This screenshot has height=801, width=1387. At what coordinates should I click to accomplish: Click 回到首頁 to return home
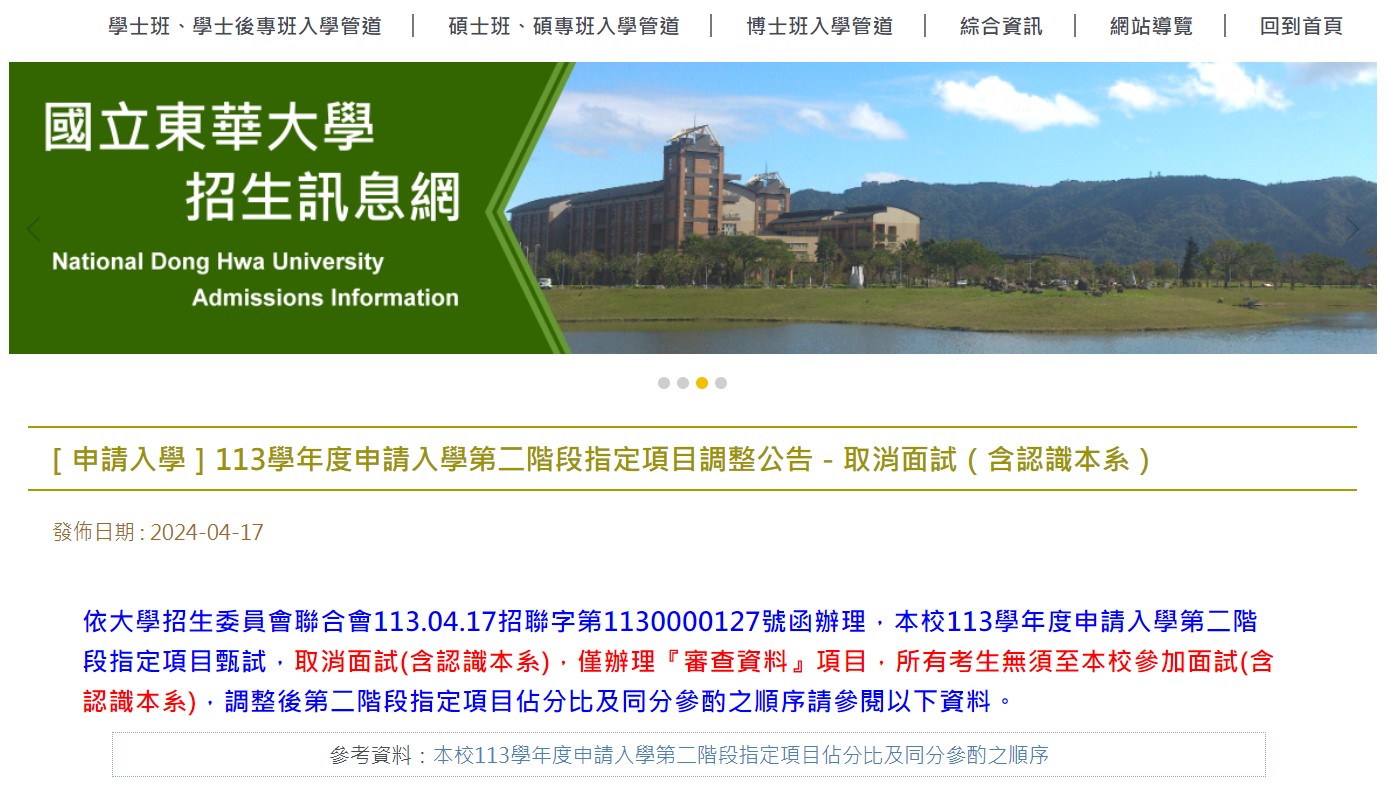coord(1300,26)
